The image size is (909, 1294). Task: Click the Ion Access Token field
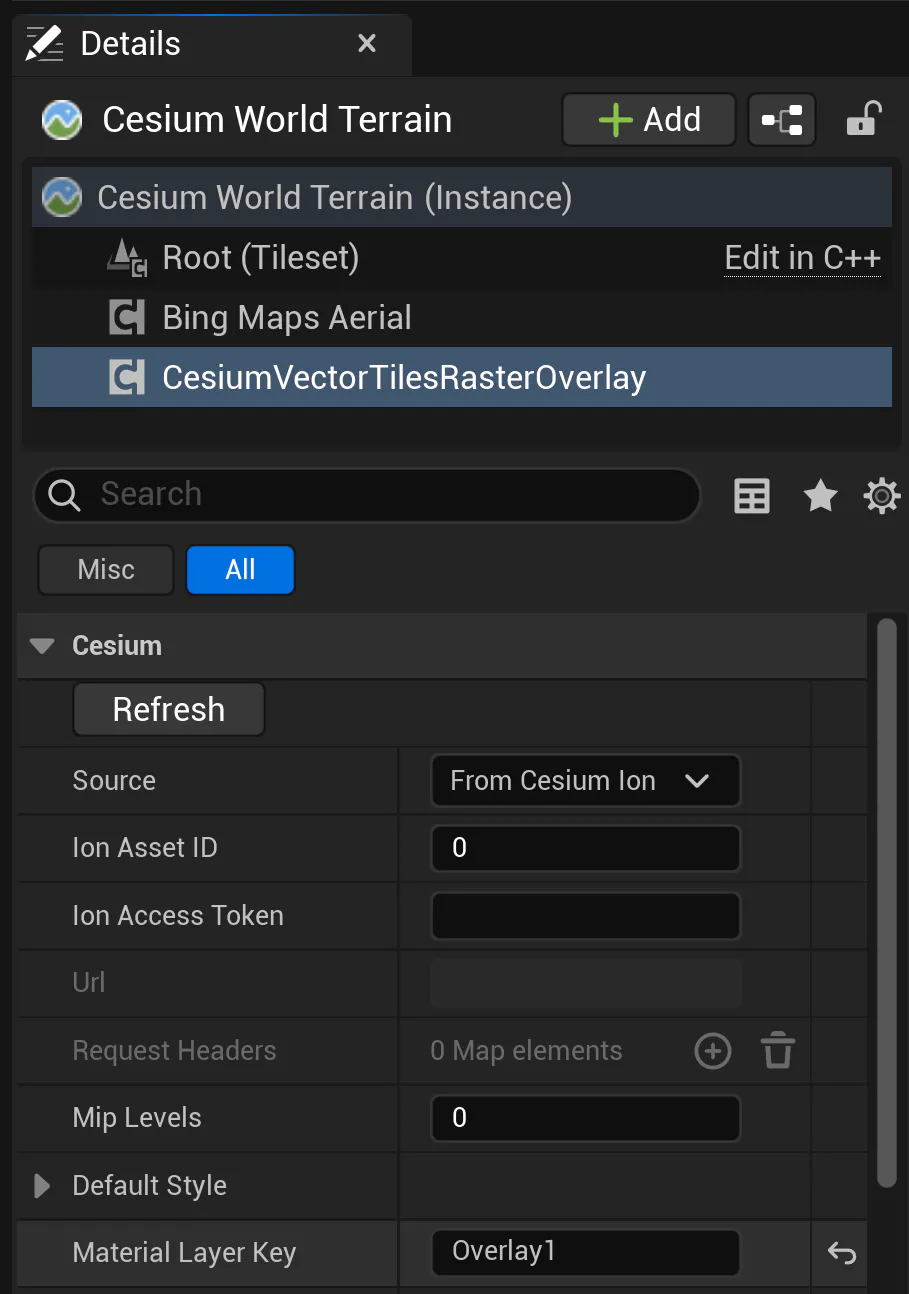click(586, 916)
